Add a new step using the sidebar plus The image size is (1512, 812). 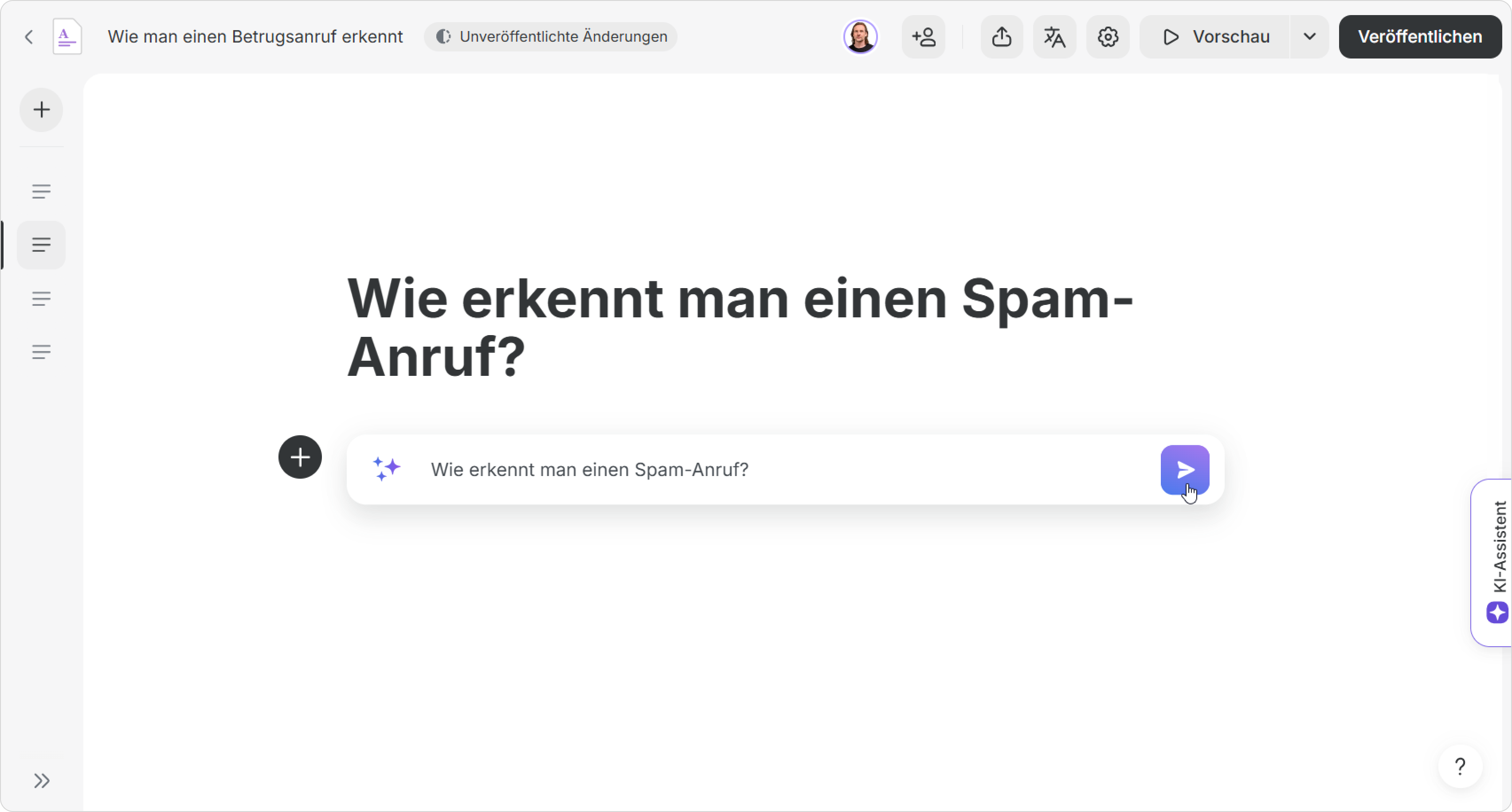click(41, 110)
